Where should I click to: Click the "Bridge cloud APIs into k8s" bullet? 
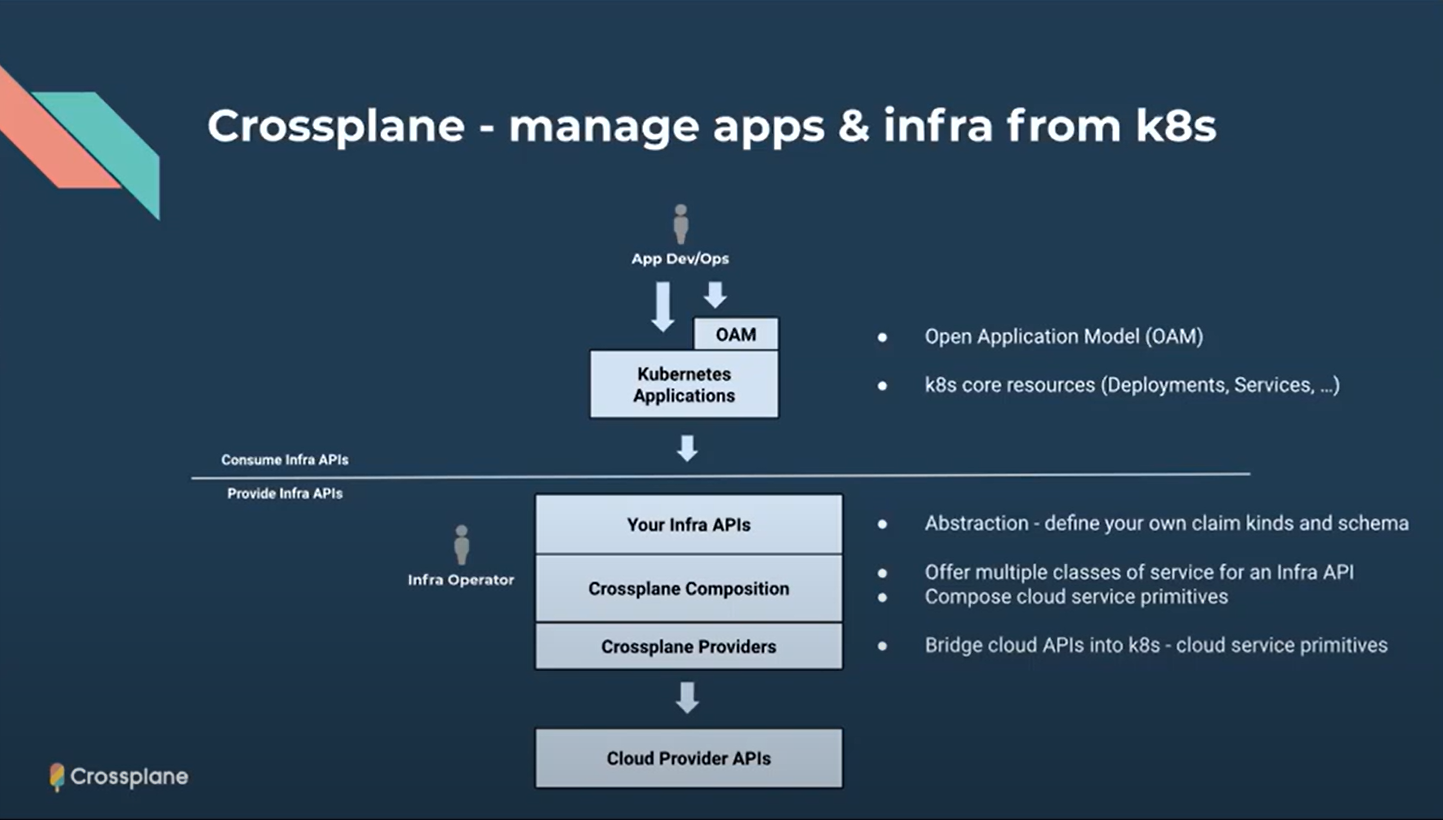point(1156,645)
